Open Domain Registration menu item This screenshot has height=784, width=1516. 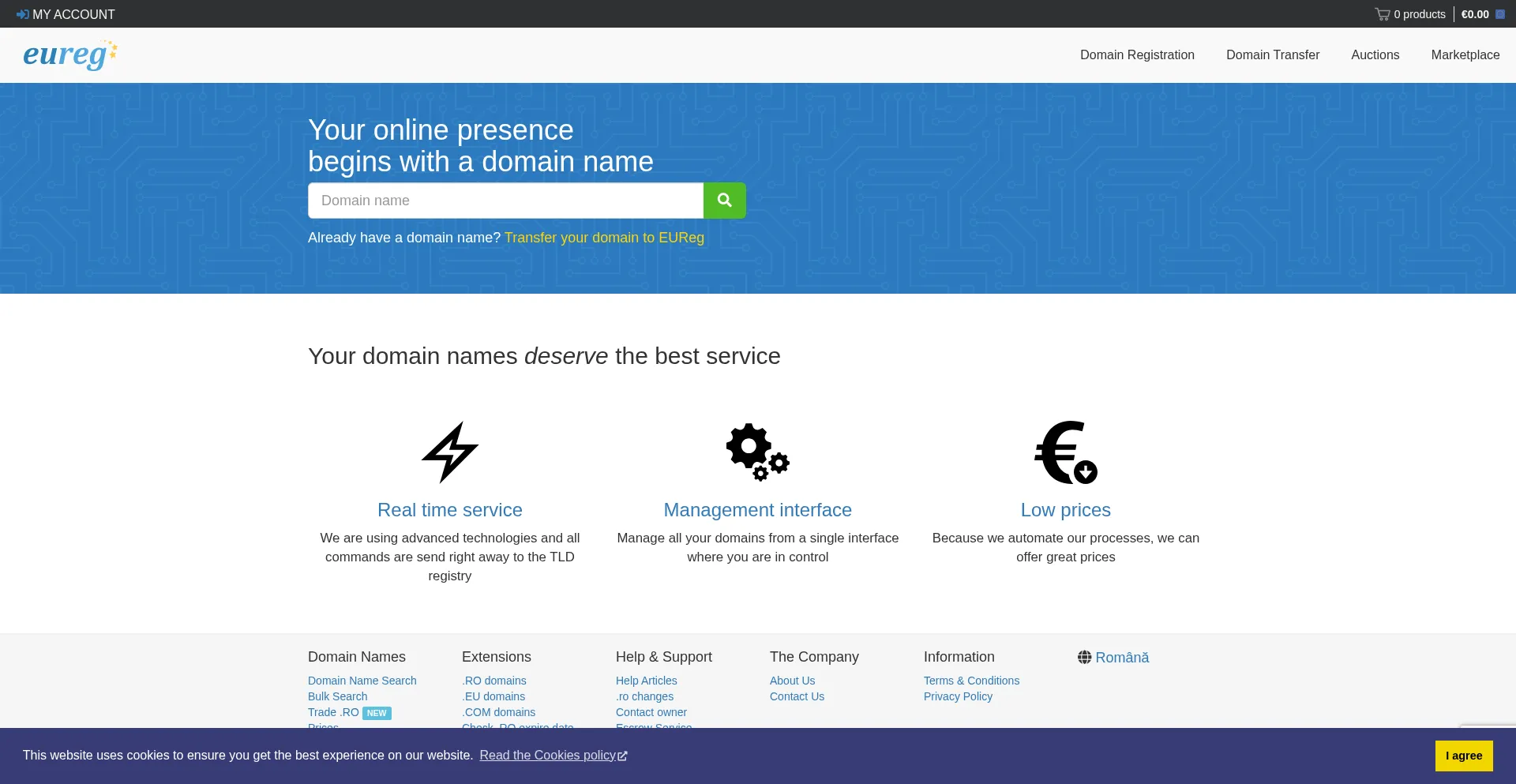(1137, 55)
